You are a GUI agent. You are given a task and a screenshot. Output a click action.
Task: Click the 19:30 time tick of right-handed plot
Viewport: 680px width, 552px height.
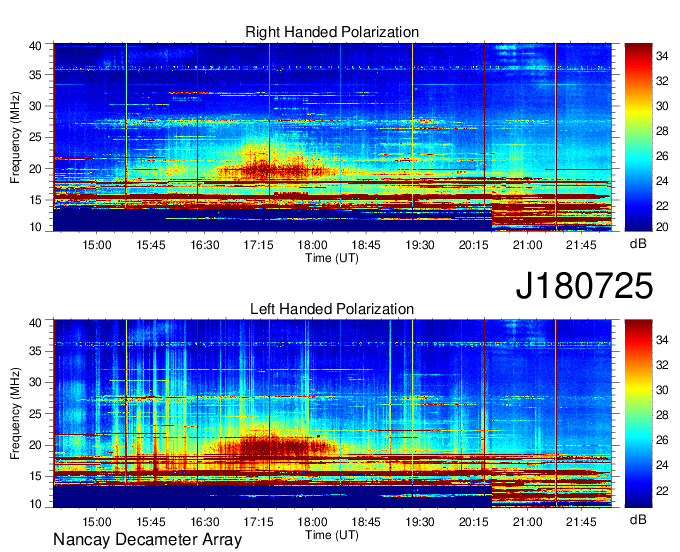pyautogui.click(x=420, y=245)
